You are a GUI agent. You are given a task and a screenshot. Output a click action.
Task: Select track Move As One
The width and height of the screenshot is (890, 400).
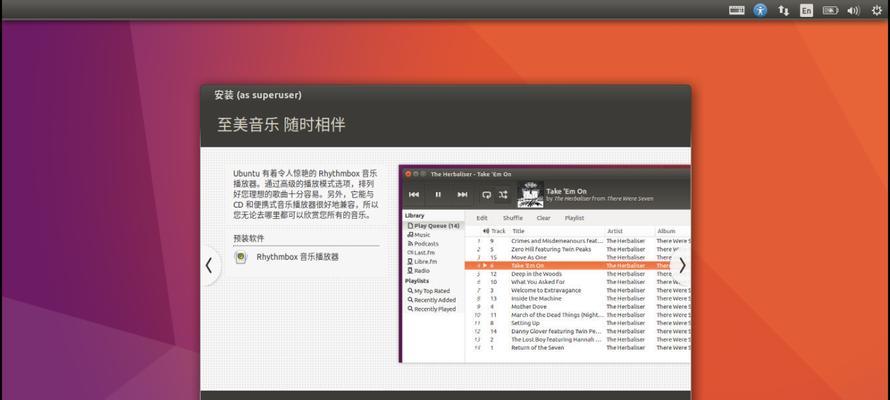(x=577, y=257)
